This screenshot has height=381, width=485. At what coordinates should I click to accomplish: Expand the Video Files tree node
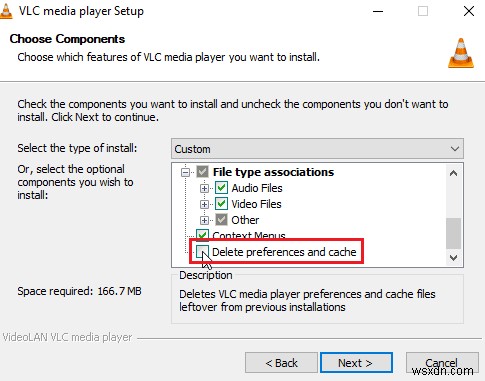coord(204,204)
